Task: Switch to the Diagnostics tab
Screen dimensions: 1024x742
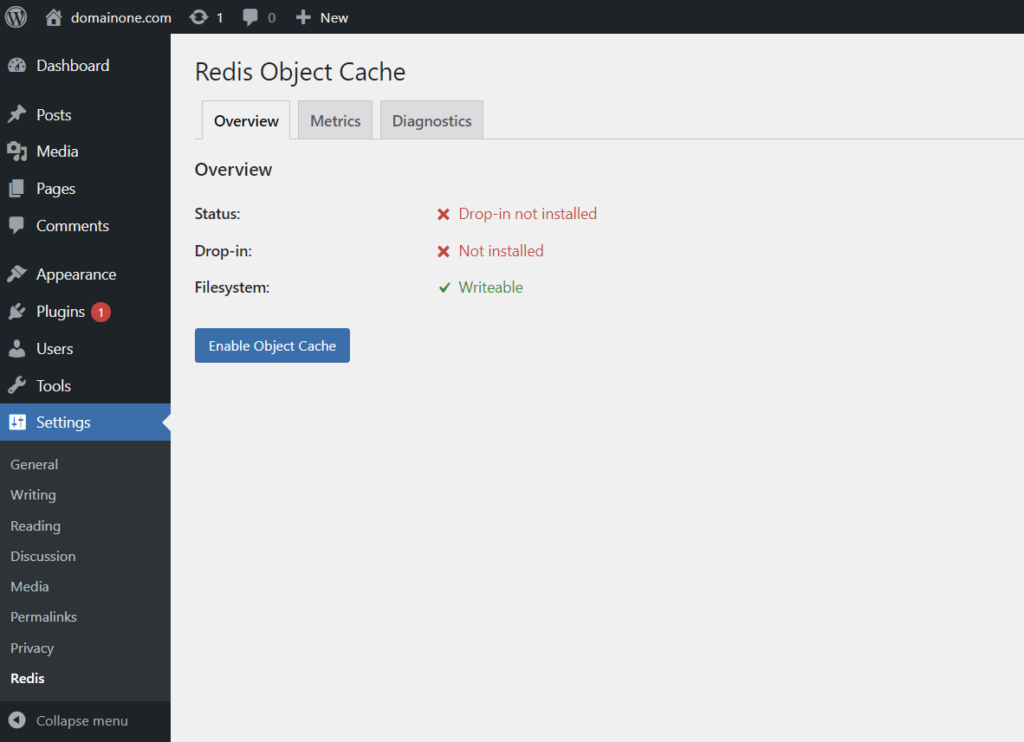Action: pos(431,121)
